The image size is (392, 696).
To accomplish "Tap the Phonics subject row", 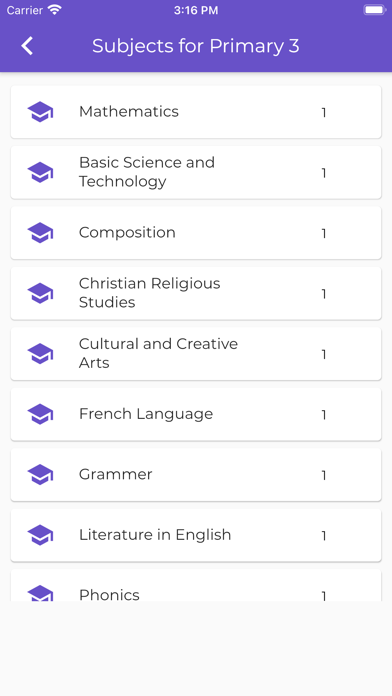I will [196, 585].
